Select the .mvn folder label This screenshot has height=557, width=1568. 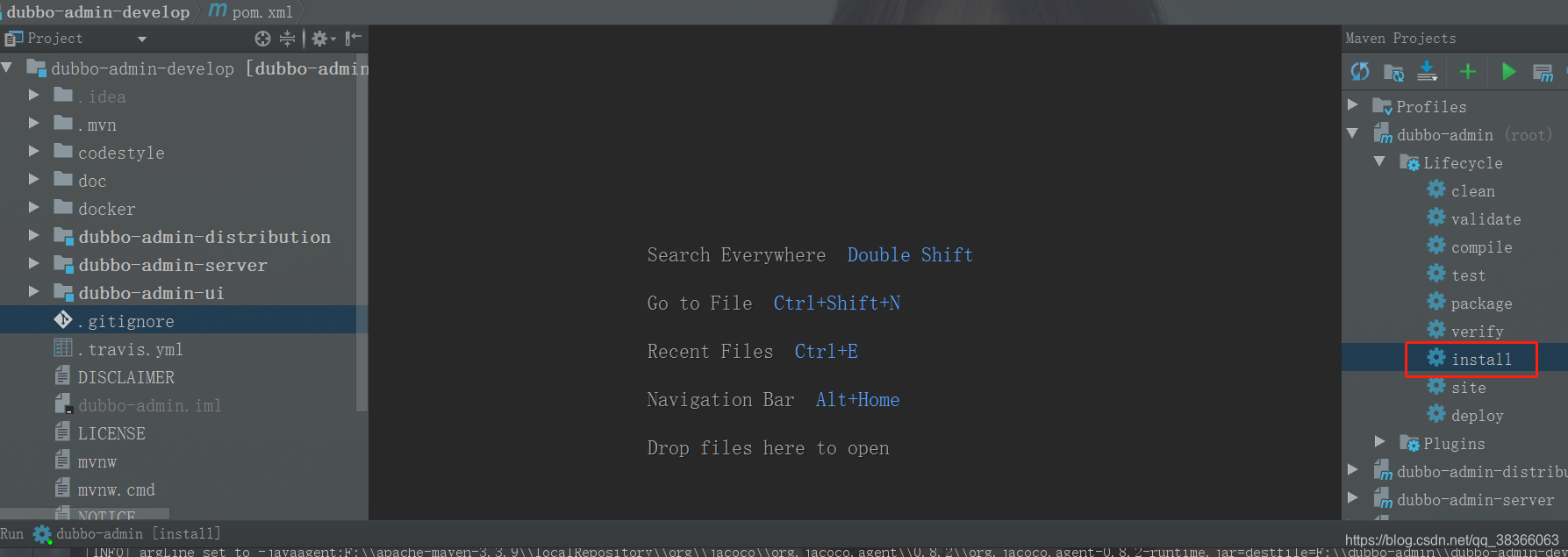[x=97, y=125]
